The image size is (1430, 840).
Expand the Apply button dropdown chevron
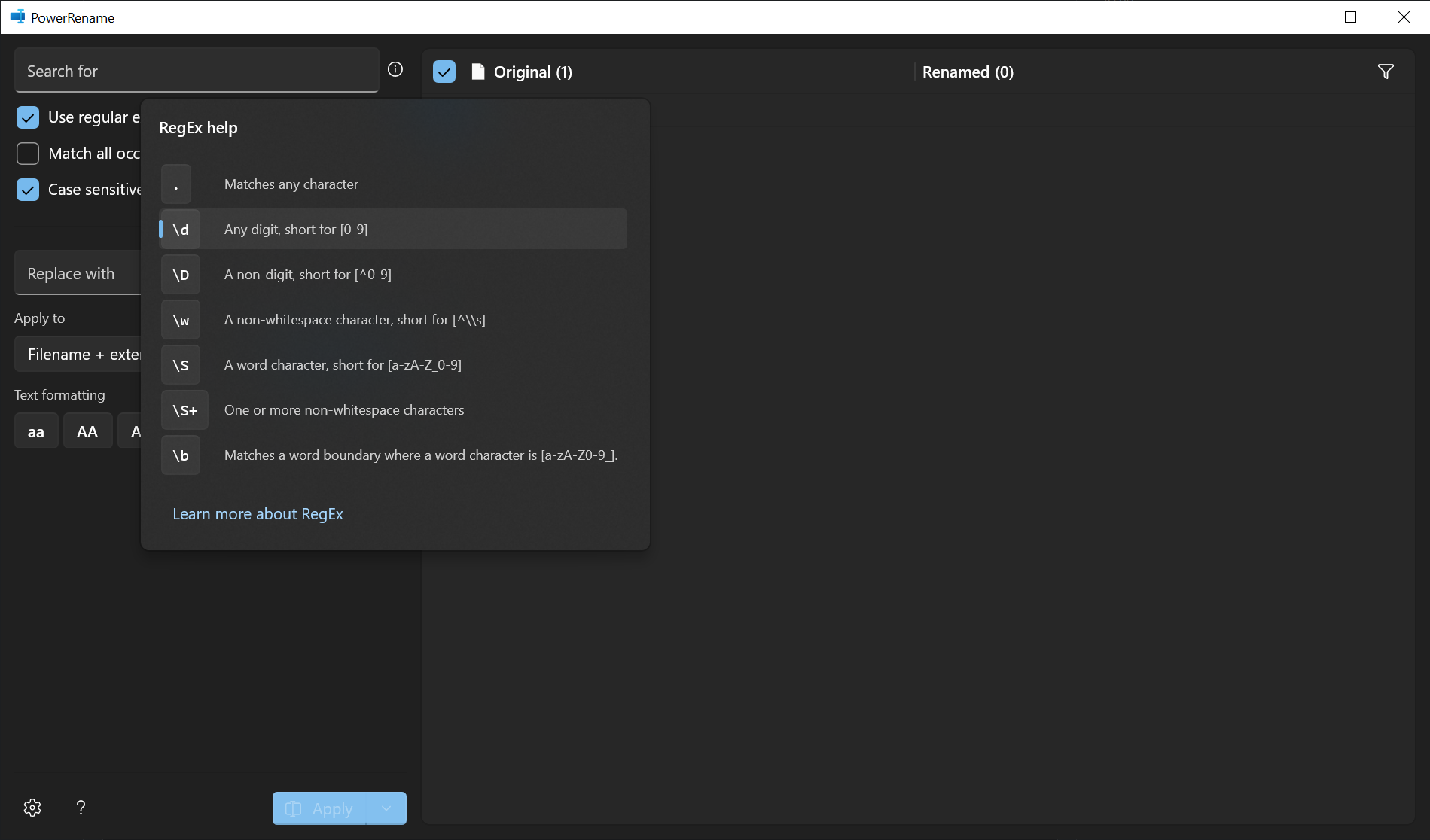tap(386, 808)
